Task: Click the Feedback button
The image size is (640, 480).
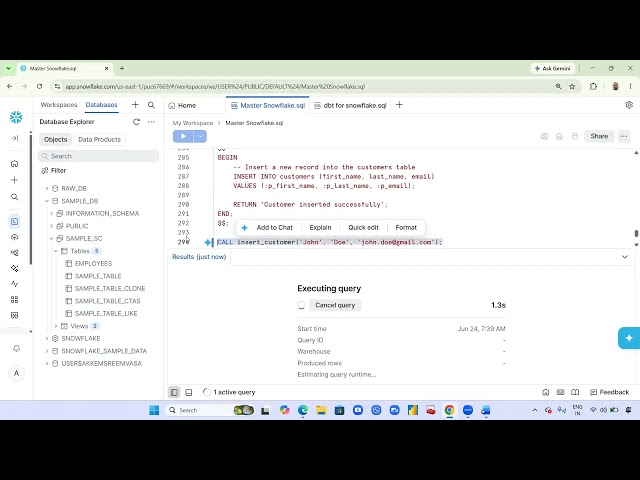Action: [609, 392]
